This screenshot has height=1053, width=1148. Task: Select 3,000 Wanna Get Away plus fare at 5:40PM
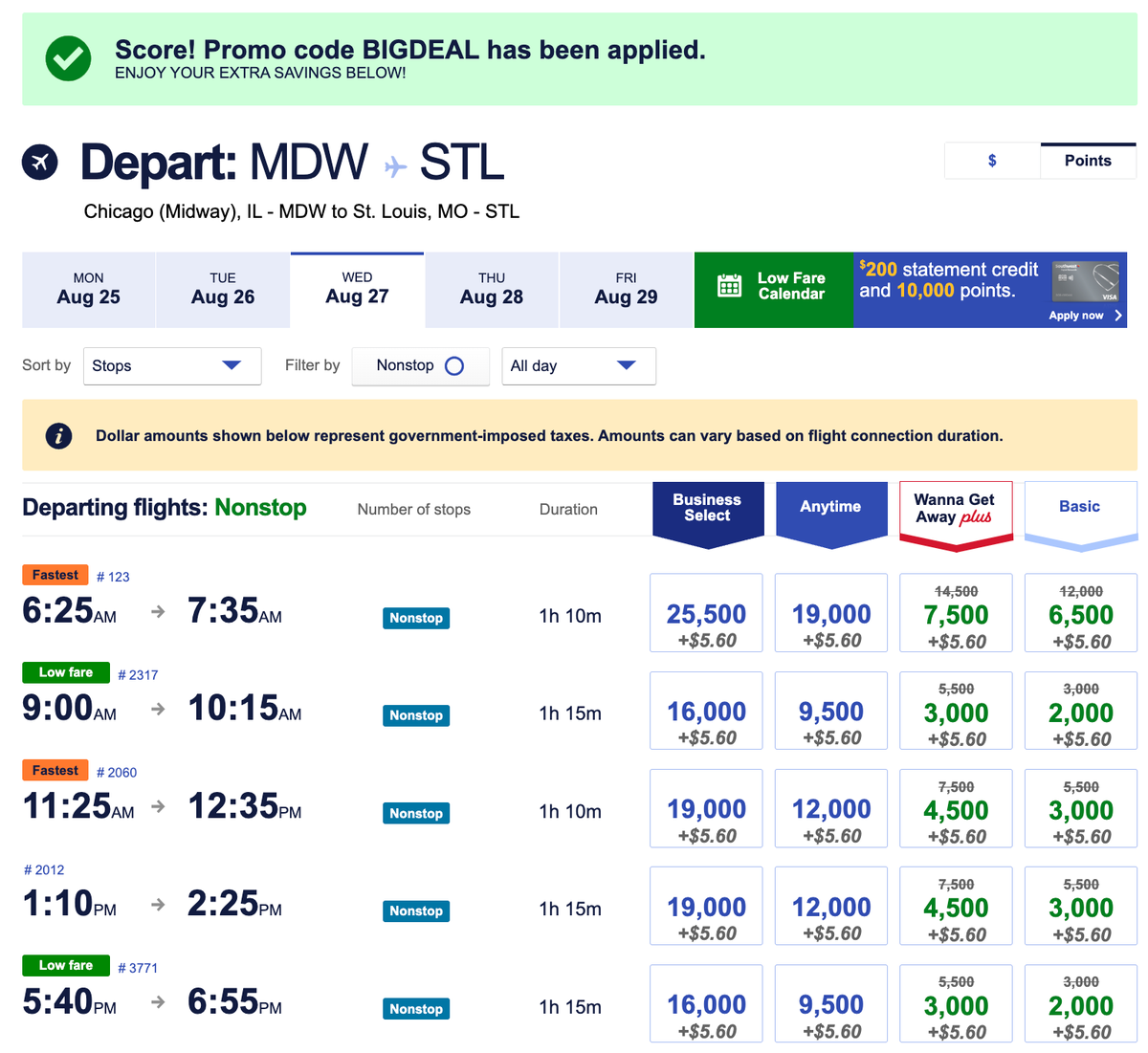[x=956, y=1003]
